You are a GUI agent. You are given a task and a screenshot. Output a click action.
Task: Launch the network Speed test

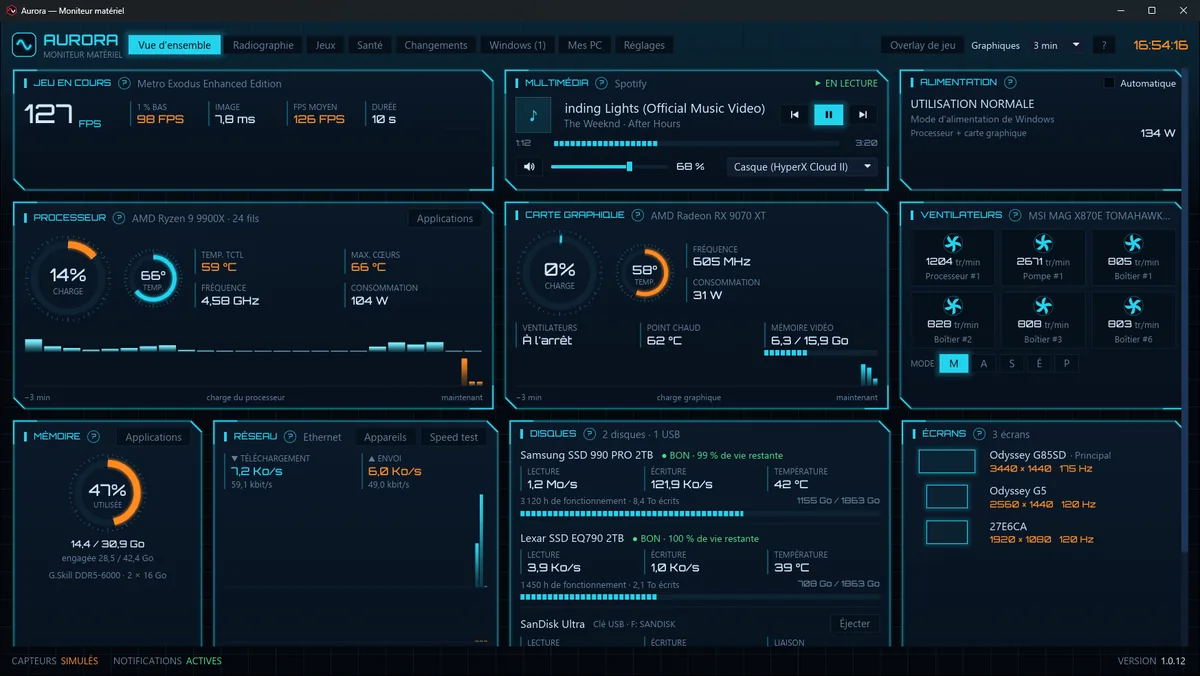pos(454,437)
